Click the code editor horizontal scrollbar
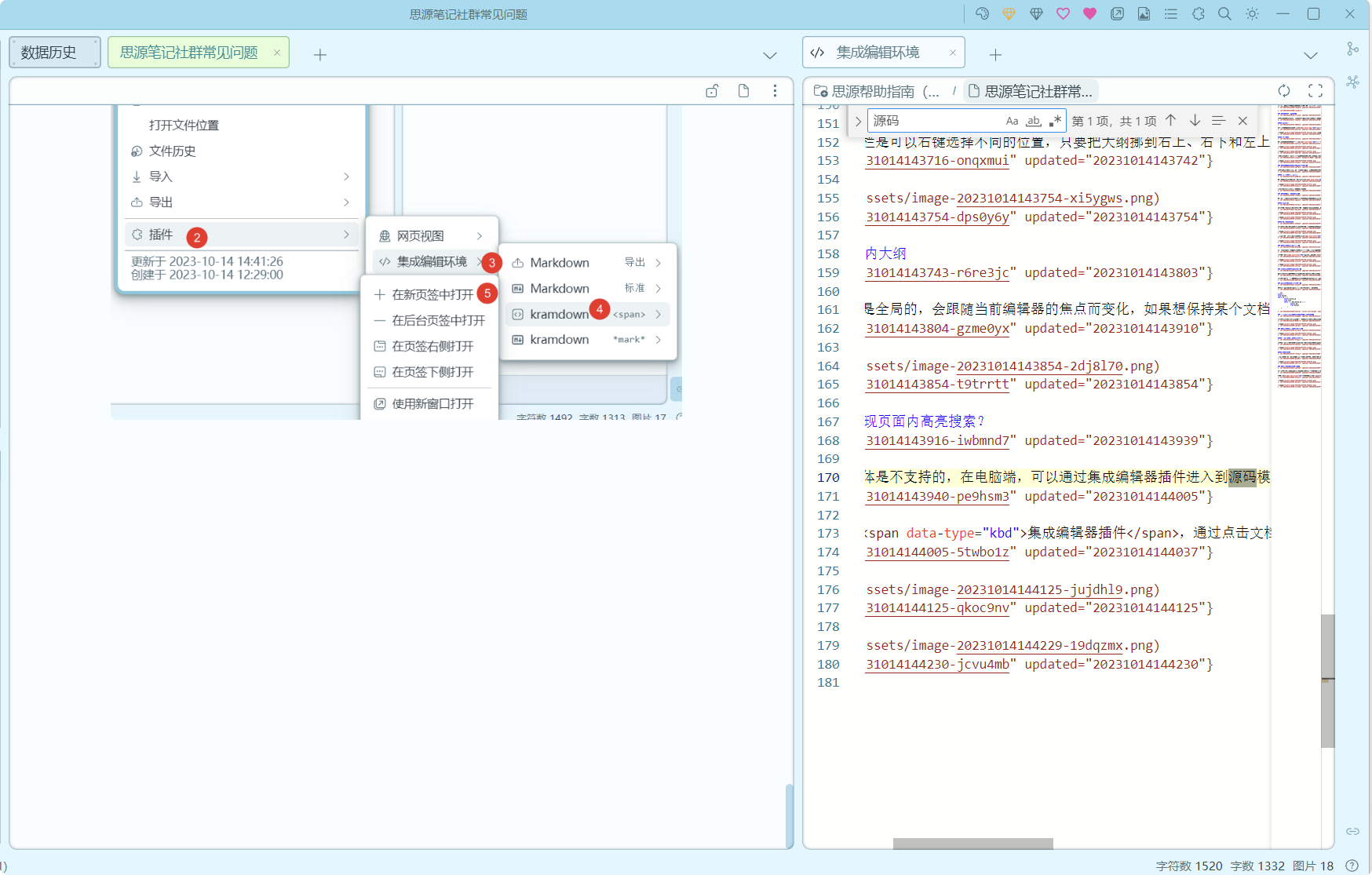1372x875 pixels. click(972, 844)
